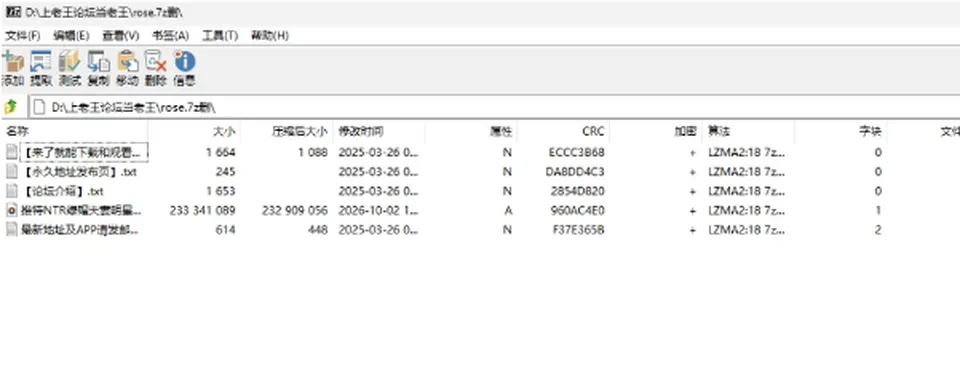Click the CRC value F37E365B
Viewport: 960px width, 367px height.
pyautogui.click(x=578, y=230)
